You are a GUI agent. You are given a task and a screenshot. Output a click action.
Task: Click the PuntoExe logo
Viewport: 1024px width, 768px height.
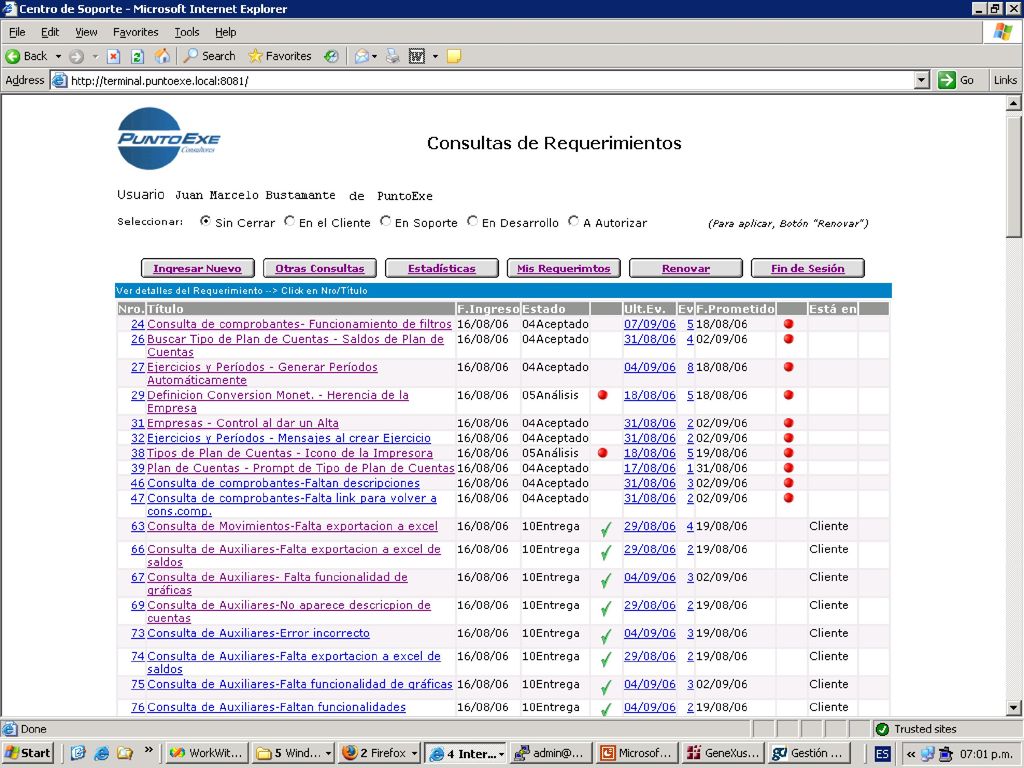pos(168,138)
